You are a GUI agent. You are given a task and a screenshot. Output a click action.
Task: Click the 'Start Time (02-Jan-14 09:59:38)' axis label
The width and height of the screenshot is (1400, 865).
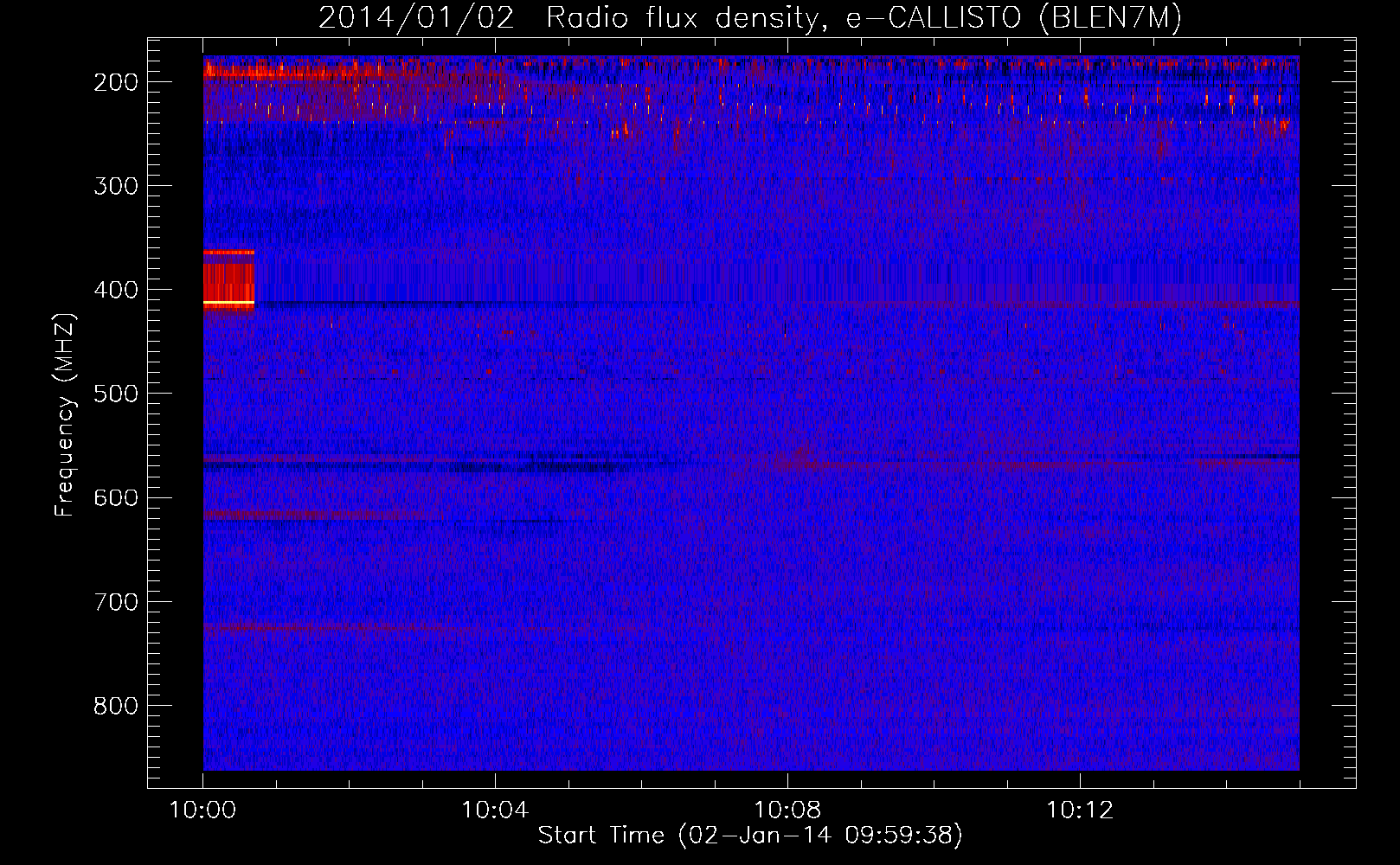point(750,836)
